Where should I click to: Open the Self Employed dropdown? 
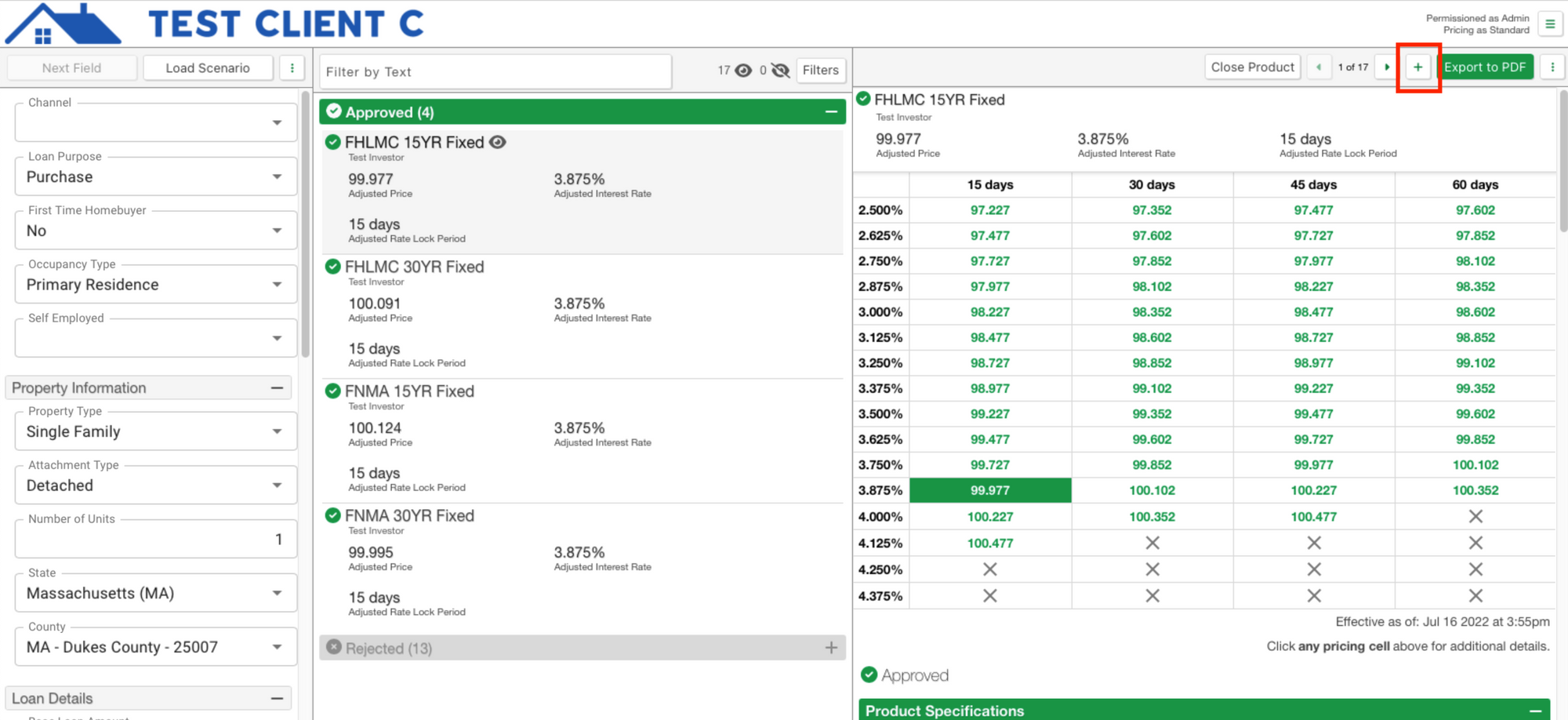(x=156, y=338)
